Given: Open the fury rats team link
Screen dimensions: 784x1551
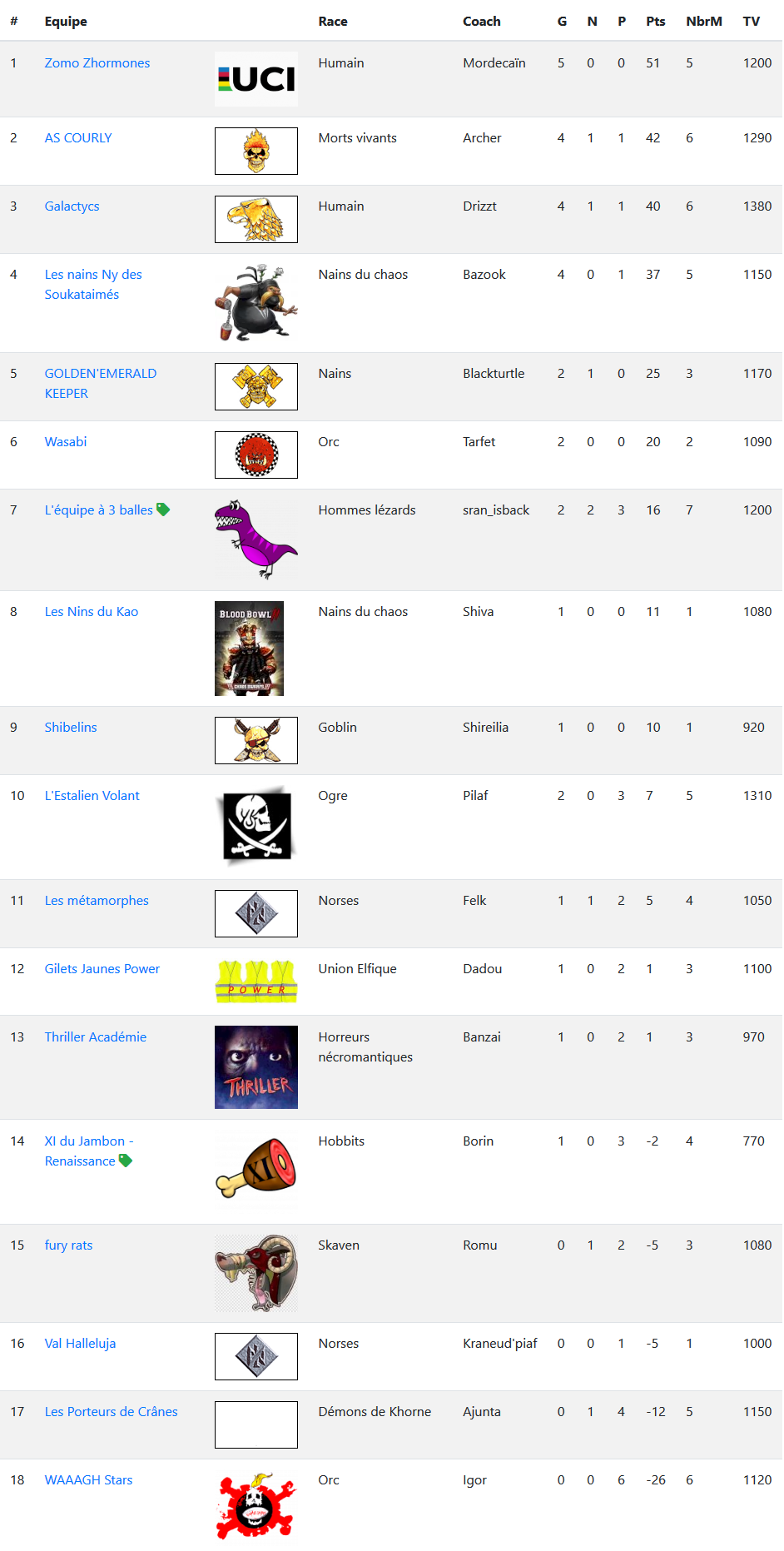Looking at the screenshot, I should 68,1245.
